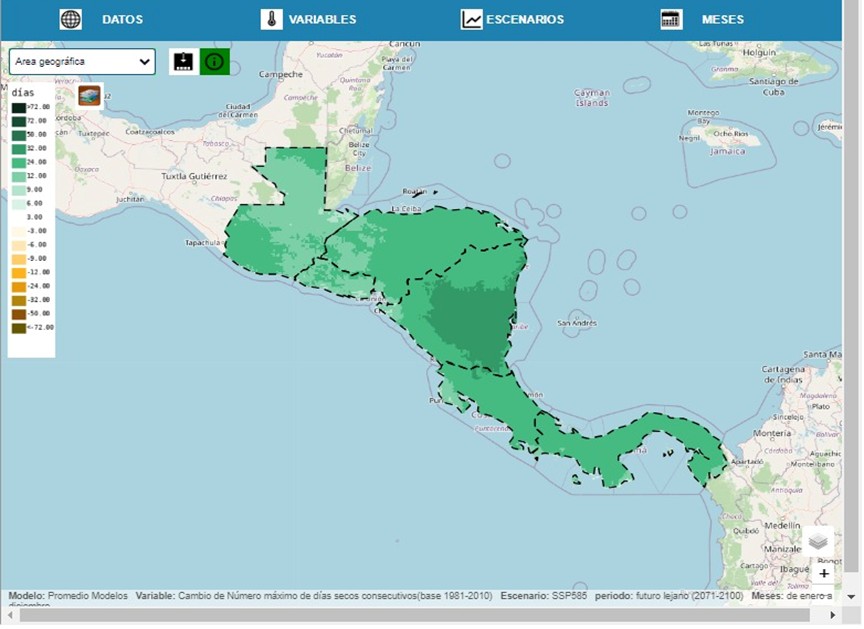Viewport: 864px width, 629px height.
Task: Click the vertical scrollbar down arrow
Action: click(852, 598)
